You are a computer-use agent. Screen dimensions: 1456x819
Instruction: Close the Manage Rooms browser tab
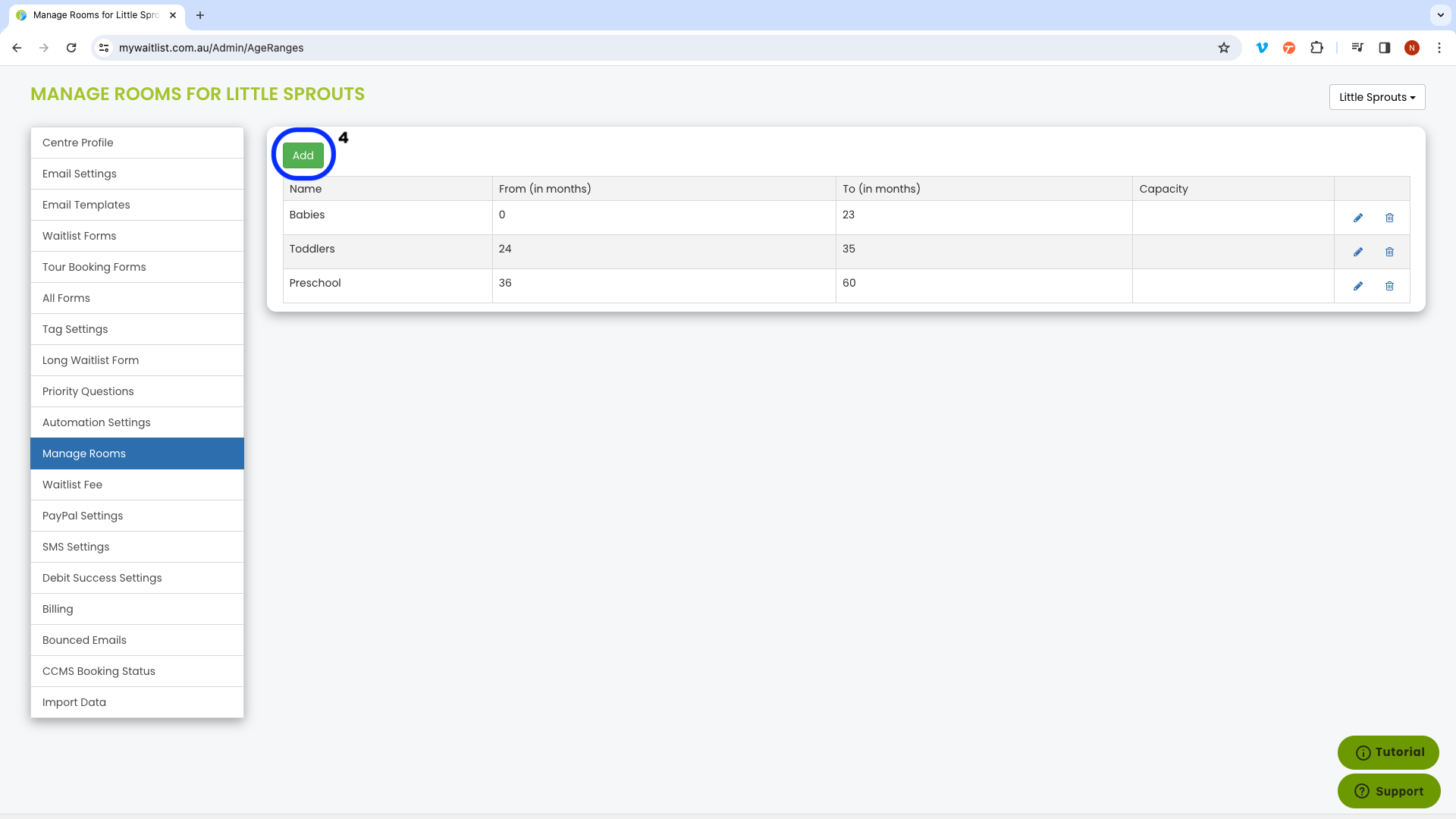pyautogui.click(x=173, y=15)
